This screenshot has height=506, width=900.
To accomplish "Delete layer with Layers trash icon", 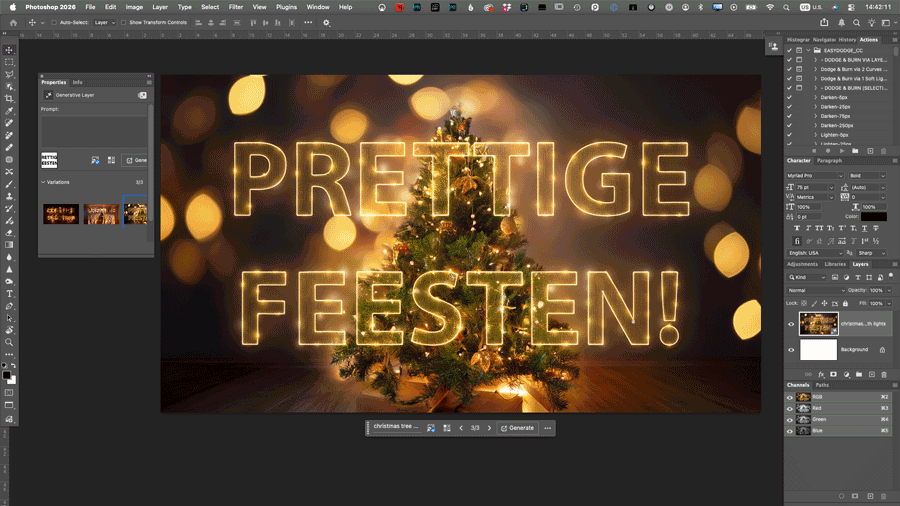I will point(884,375).
